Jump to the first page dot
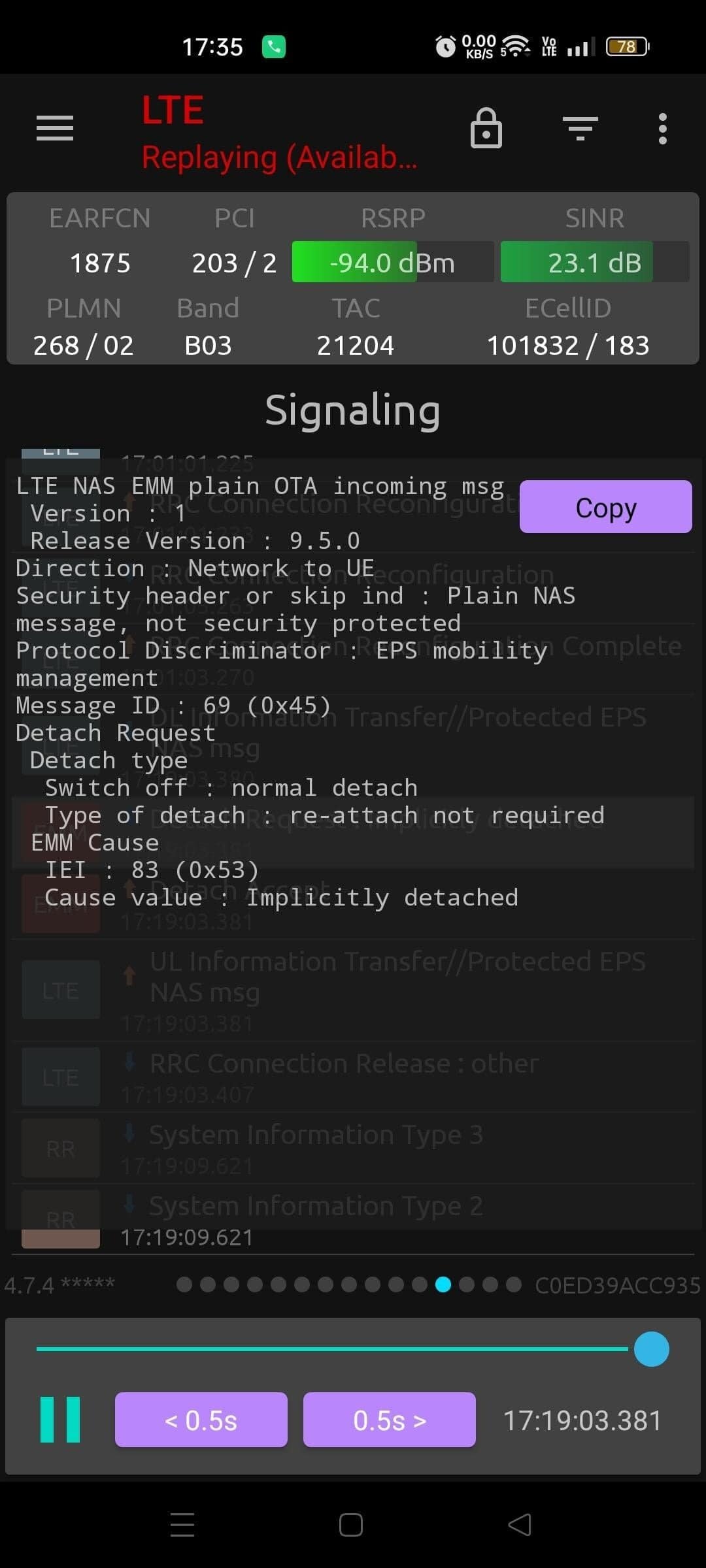The width and height of the screenshot is (706, 1568). (184, 1284)
